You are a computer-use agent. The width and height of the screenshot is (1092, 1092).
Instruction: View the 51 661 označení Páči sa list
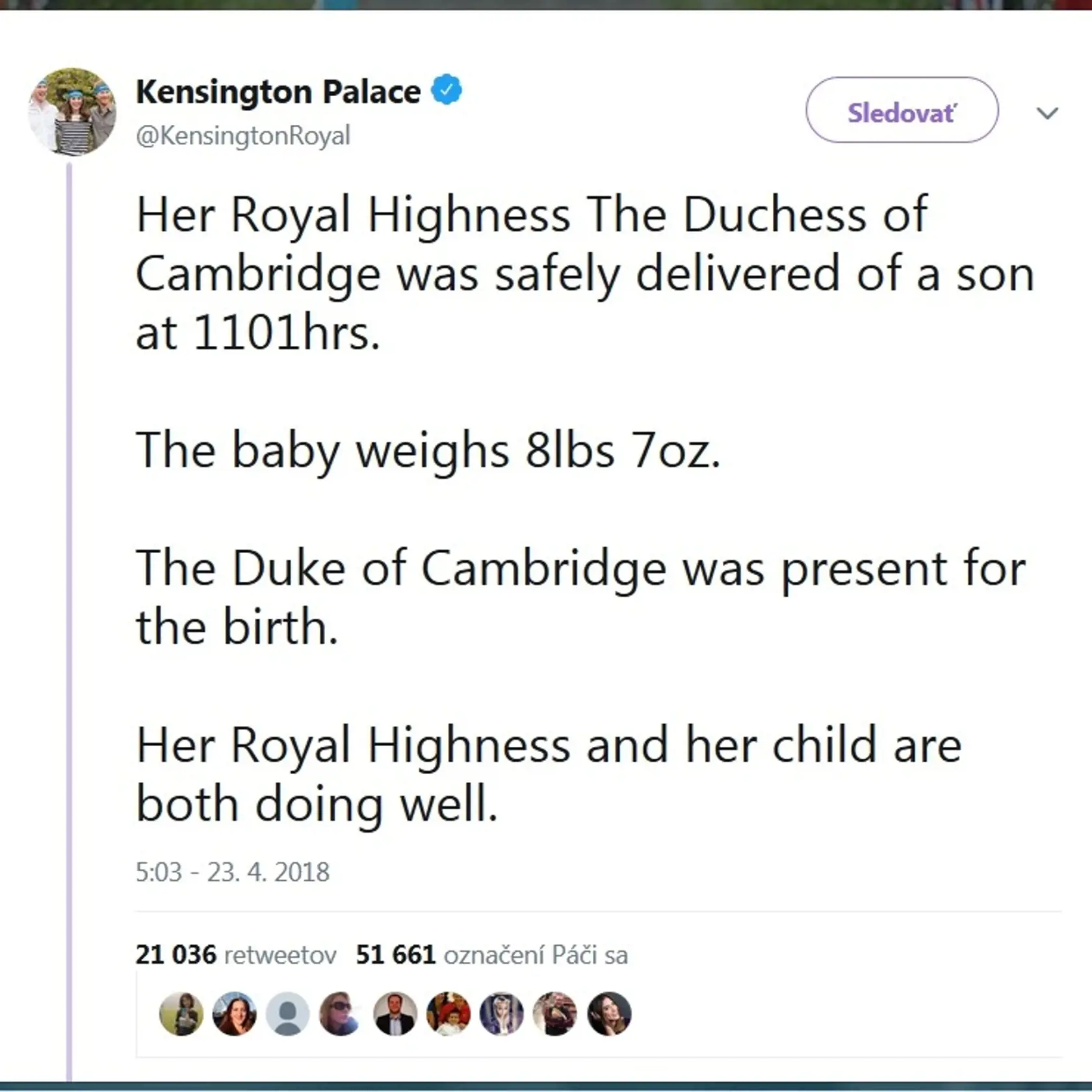coord(492,955)
